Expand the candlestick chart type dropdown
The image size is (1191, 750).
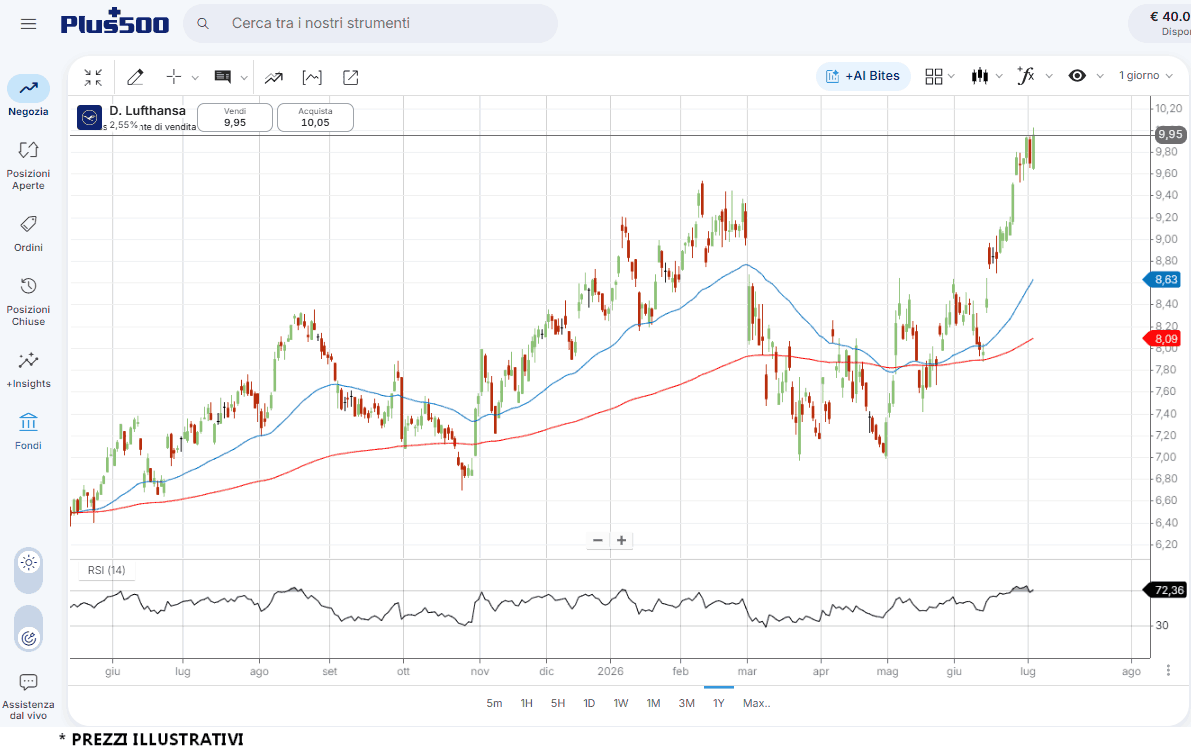coord(987,75)
